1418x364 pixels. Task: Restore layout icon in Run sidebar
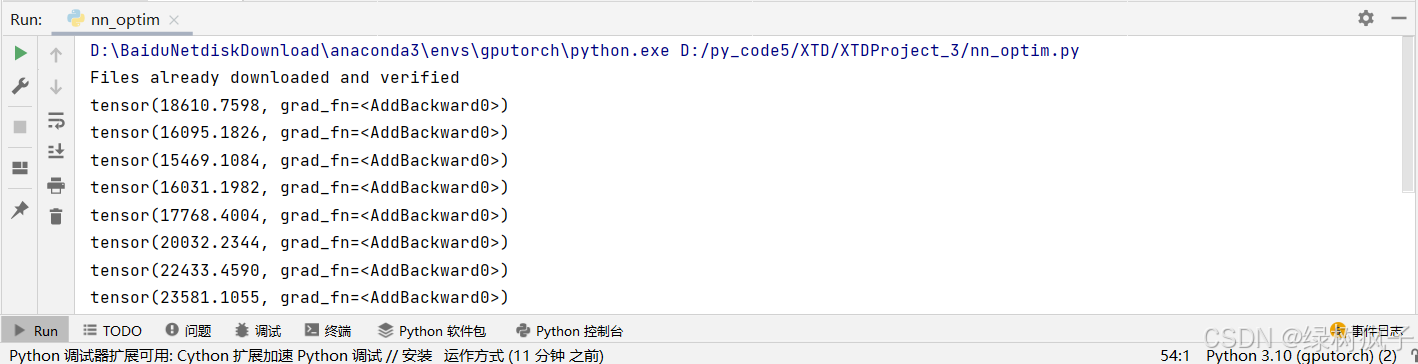point(20,168)
